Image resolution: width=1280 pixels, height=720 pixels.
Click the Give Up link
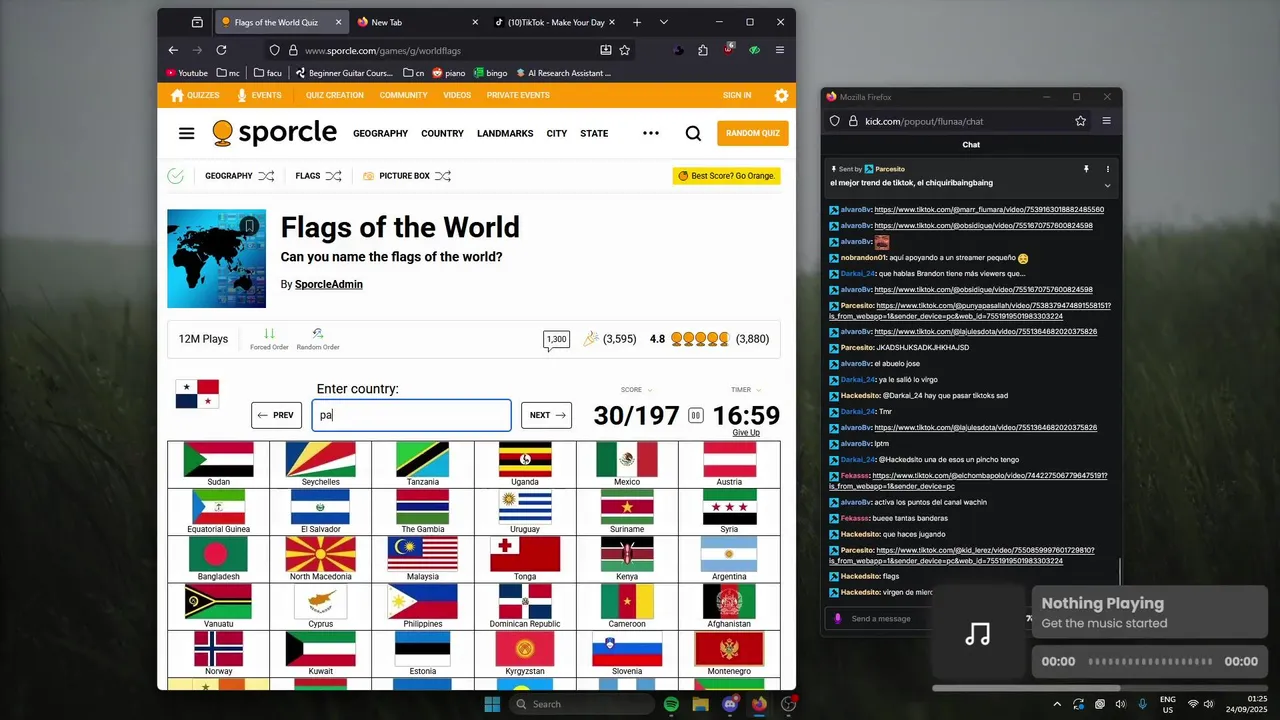[x=746, y=433]
